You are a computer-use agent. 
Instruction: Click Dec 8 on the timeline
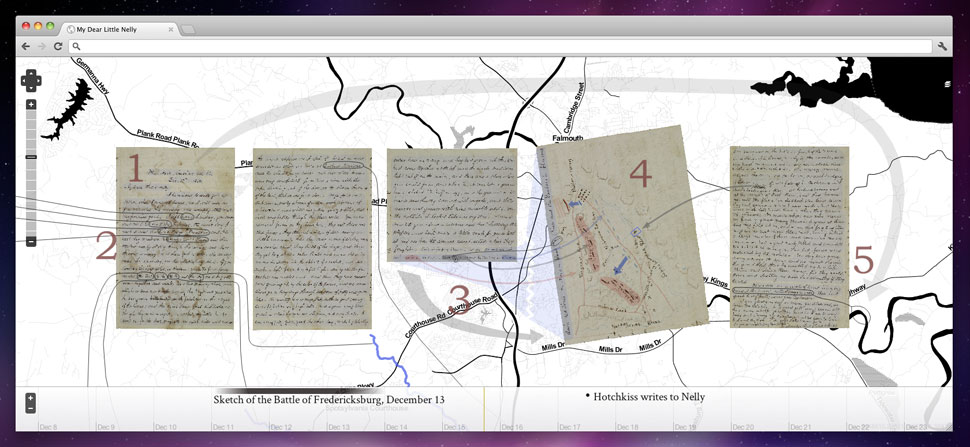(x=48, y=427)
